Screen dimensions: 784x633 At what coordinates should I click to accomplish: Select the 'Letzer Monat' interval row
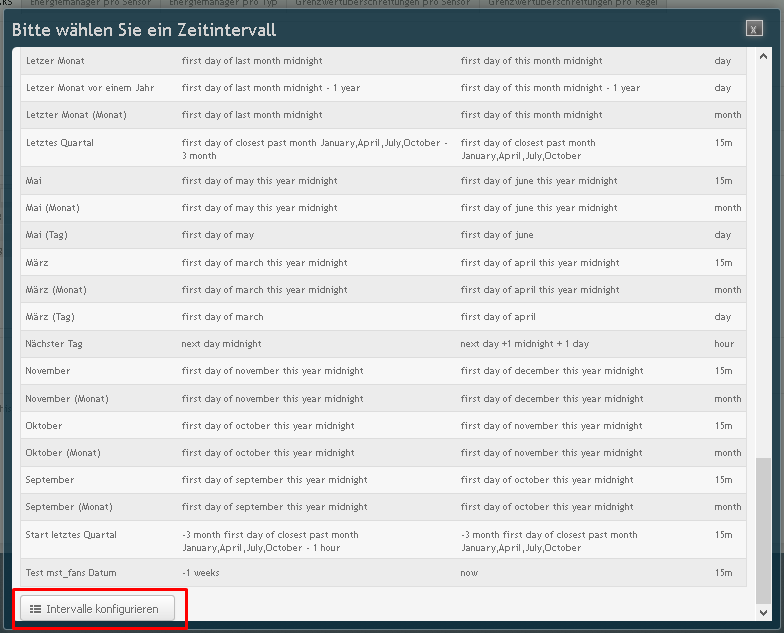pyautogui.click(x=383, y=61)
